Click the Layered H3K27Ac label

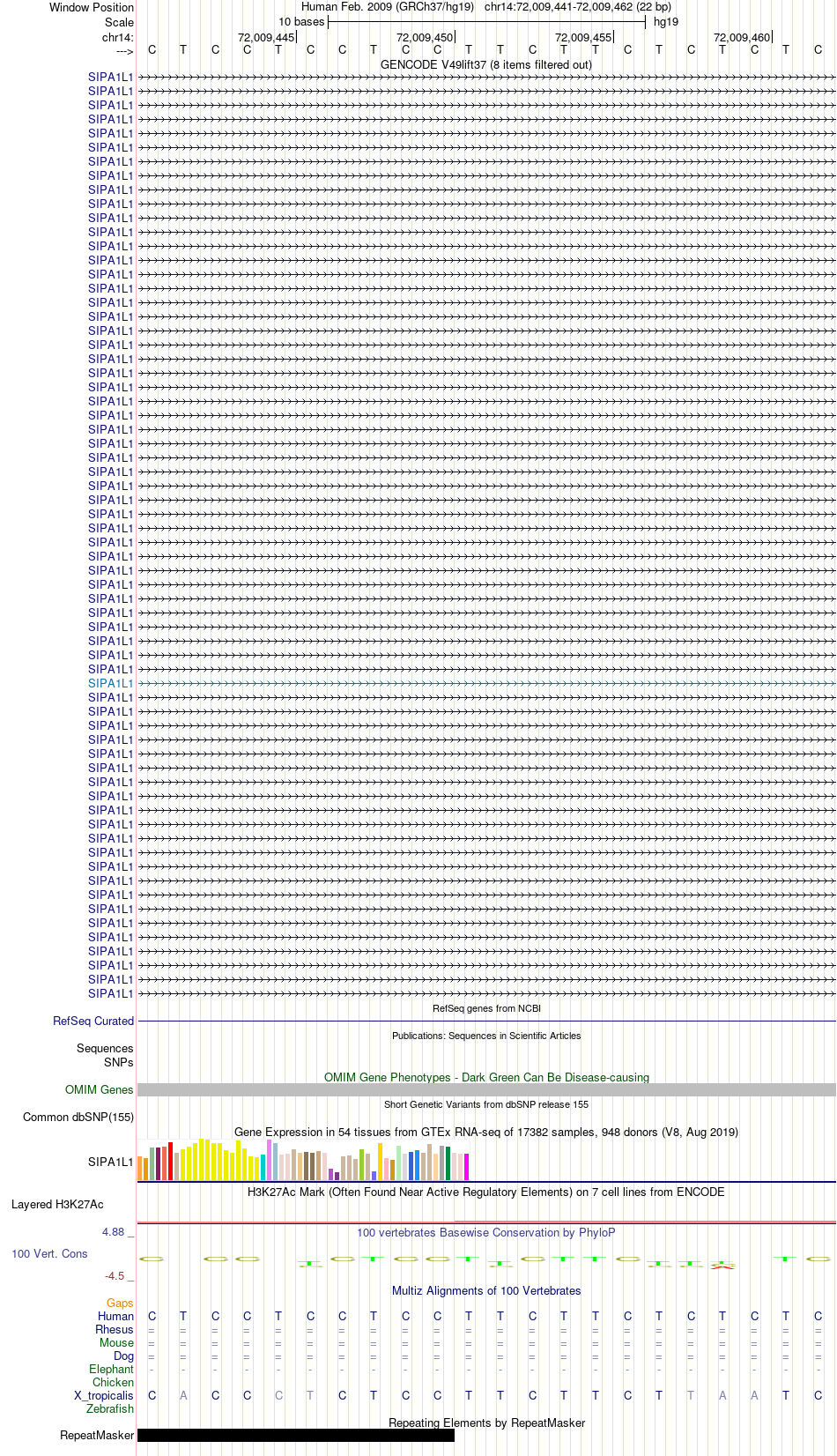pos(57,1204)
